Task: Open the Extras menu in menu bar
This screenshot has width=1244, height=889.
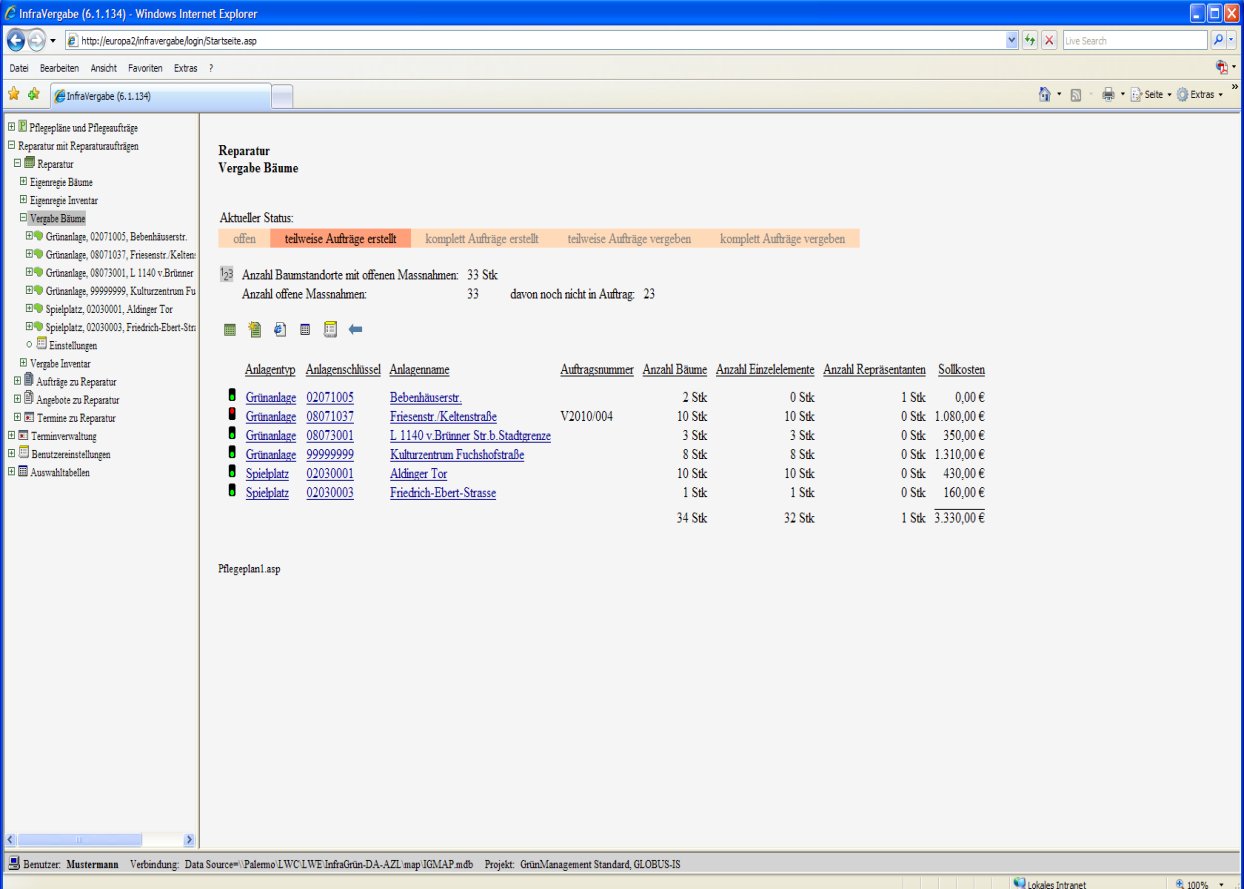Action: pyautogui.click(x=185, y=68)
